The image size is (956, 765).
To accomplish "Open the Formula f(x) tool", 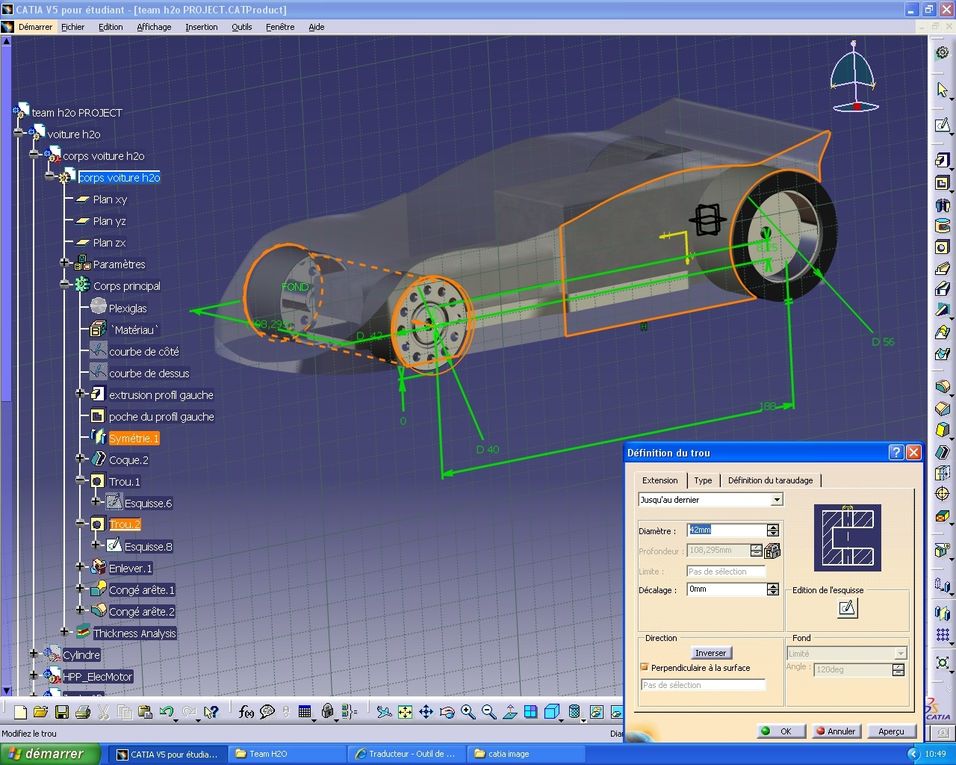I will (x=246, y=712).
